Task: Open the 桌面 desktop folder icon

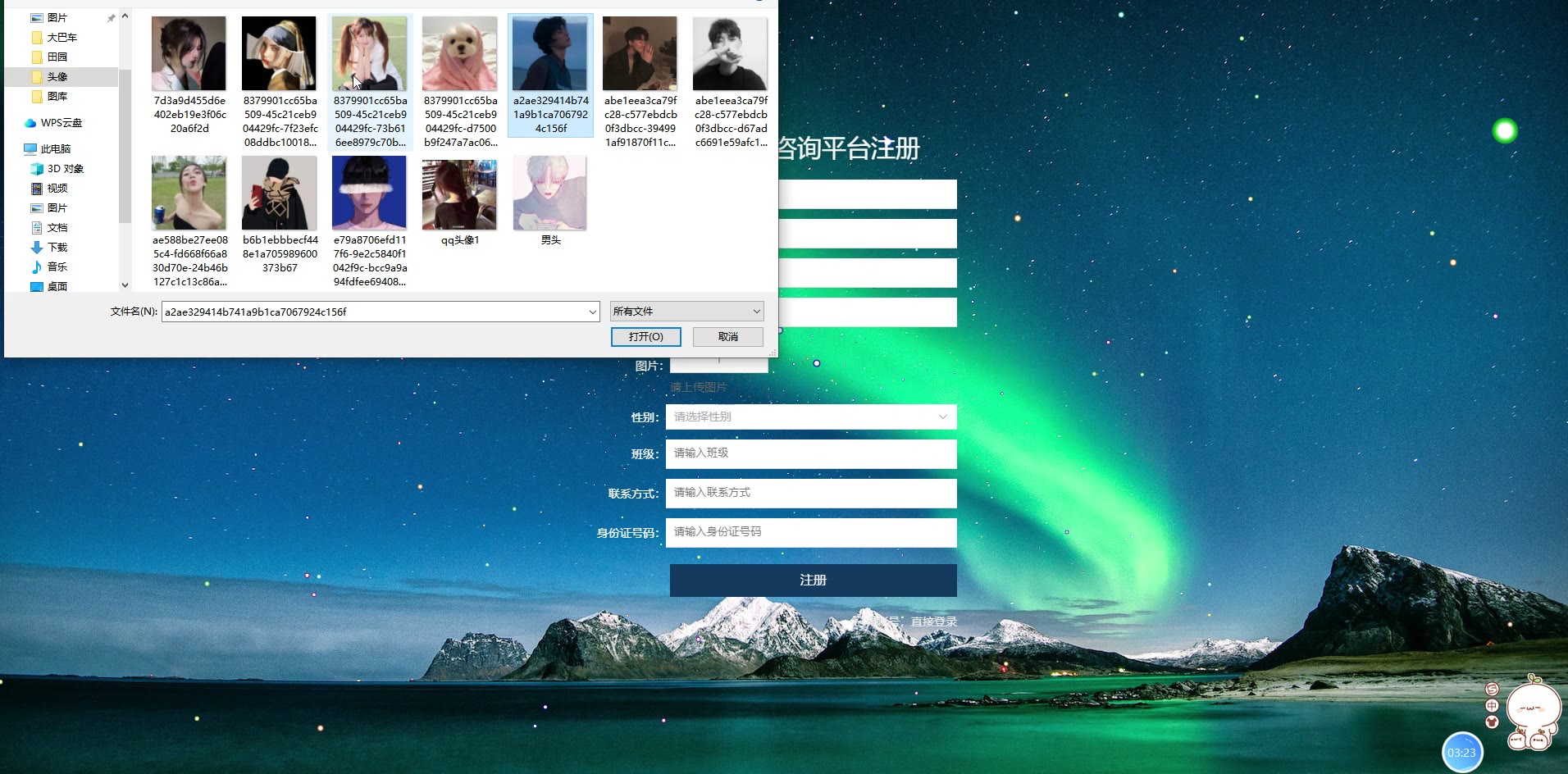Action: pos(37,287)
